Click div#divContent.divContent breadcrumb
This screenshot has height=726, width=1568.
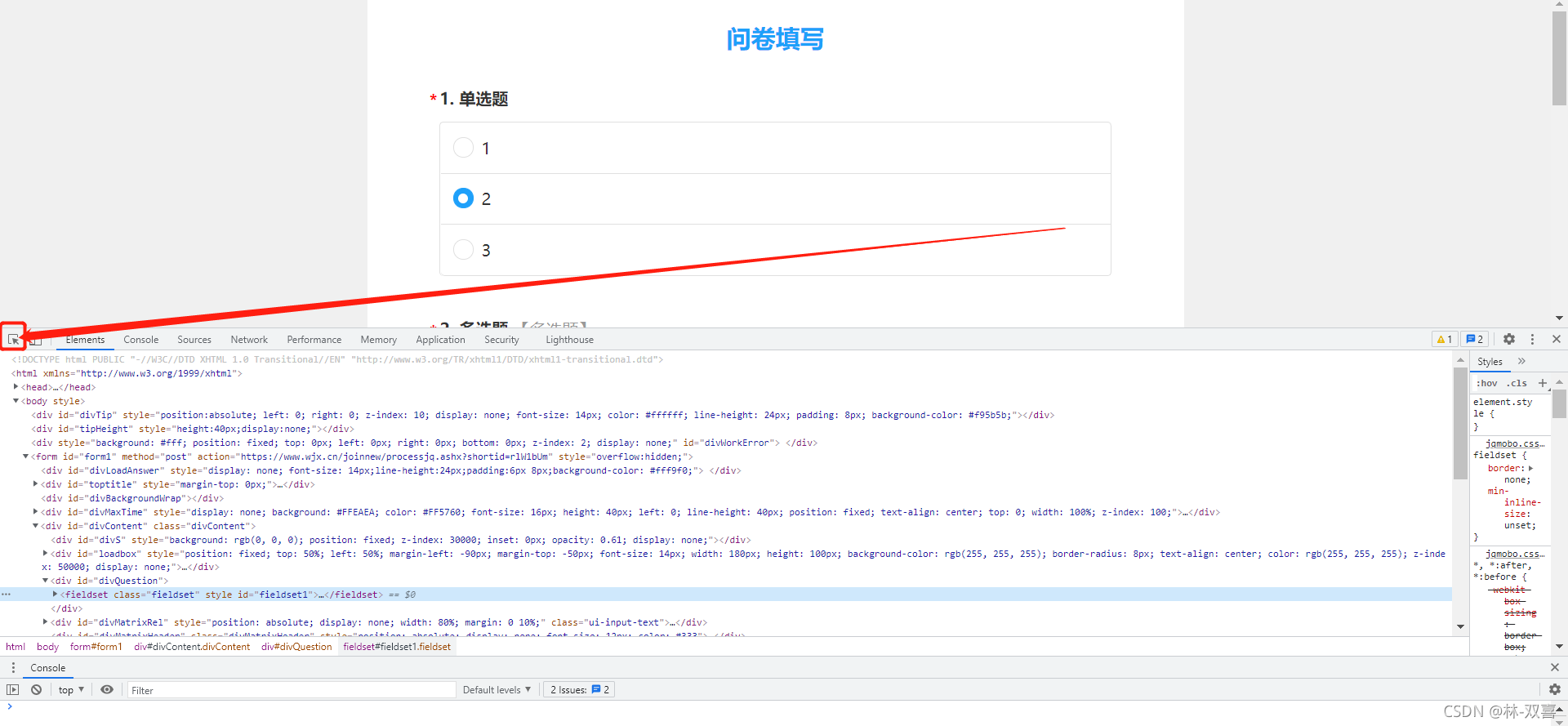click(x=192, y=646)
